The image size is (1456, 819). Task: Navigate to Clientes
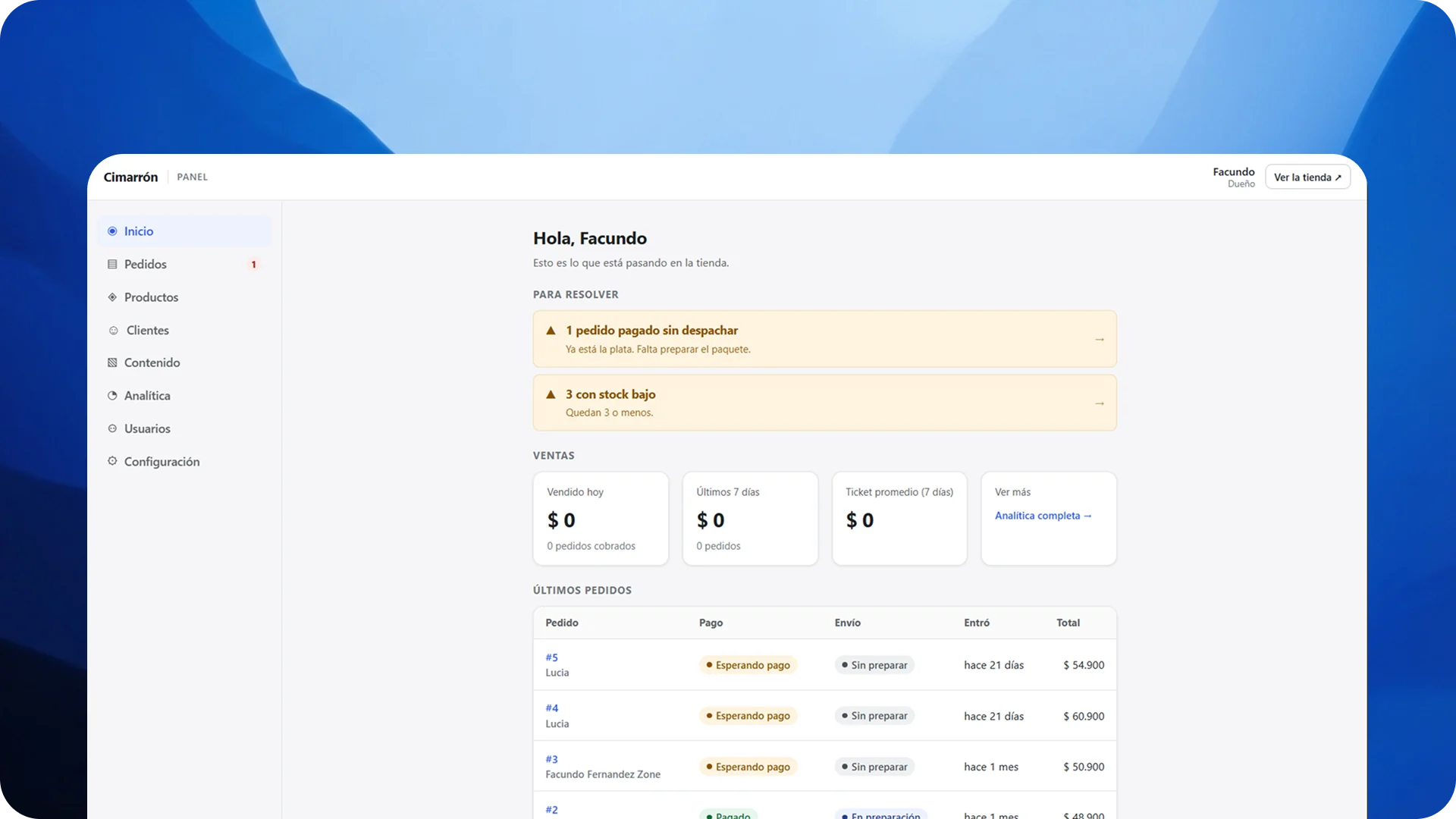click(184, 331)
